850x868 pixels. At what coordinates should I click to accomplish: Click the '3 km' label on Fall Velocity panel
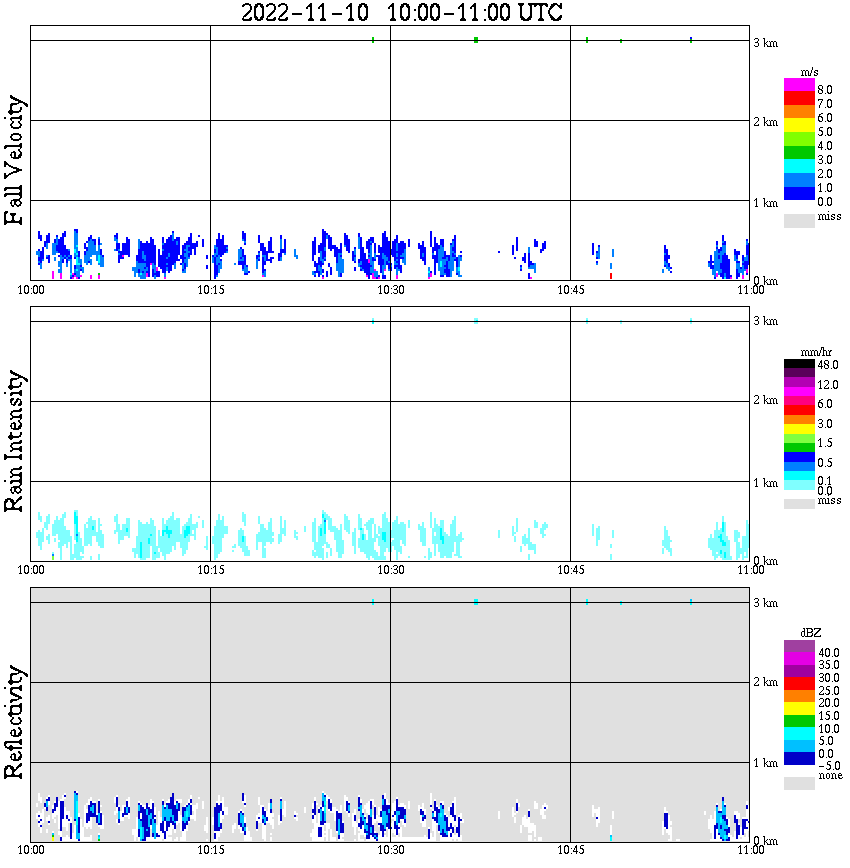[x=766, y=43]
